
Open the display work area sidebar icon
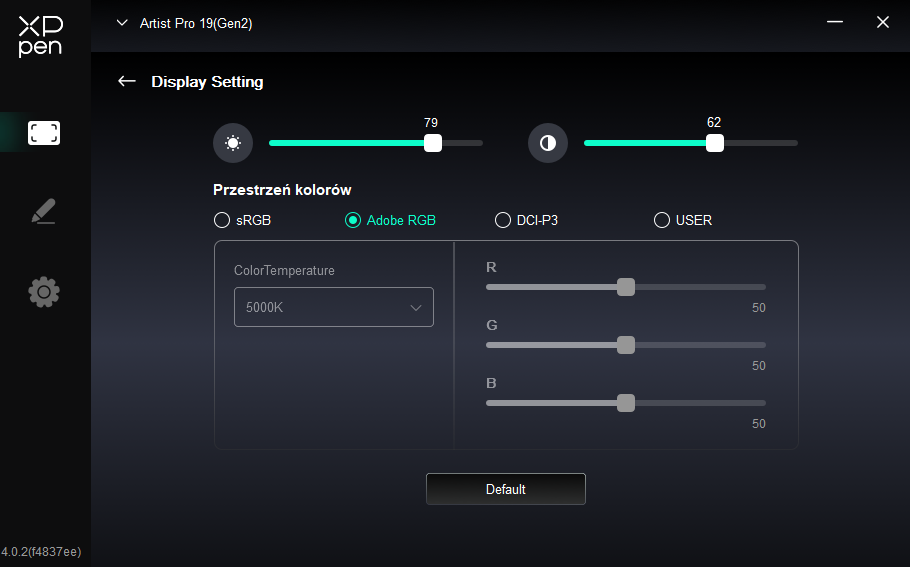coord(44,133)
